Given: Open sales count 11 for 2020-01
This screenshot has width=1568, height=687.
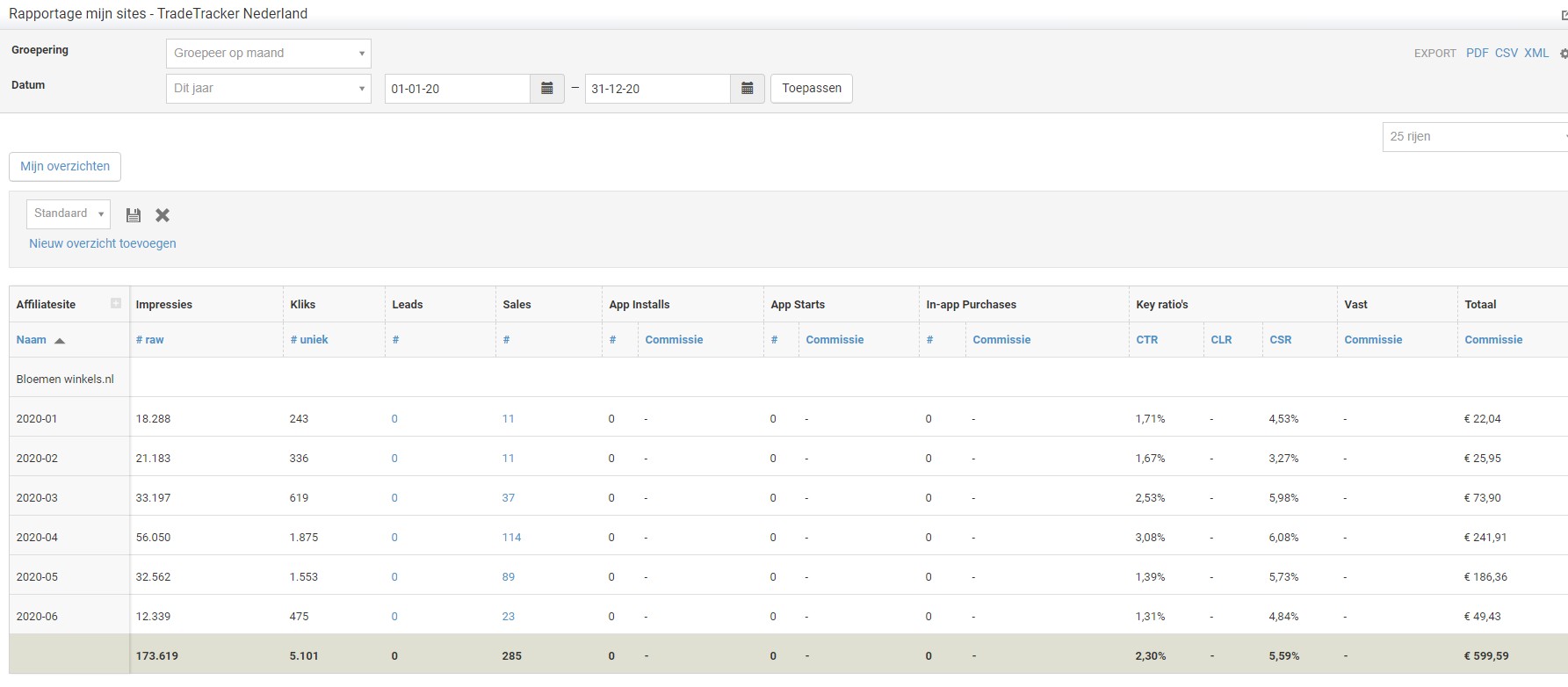Looking at the screenshot, I should (x=508, y=419).
